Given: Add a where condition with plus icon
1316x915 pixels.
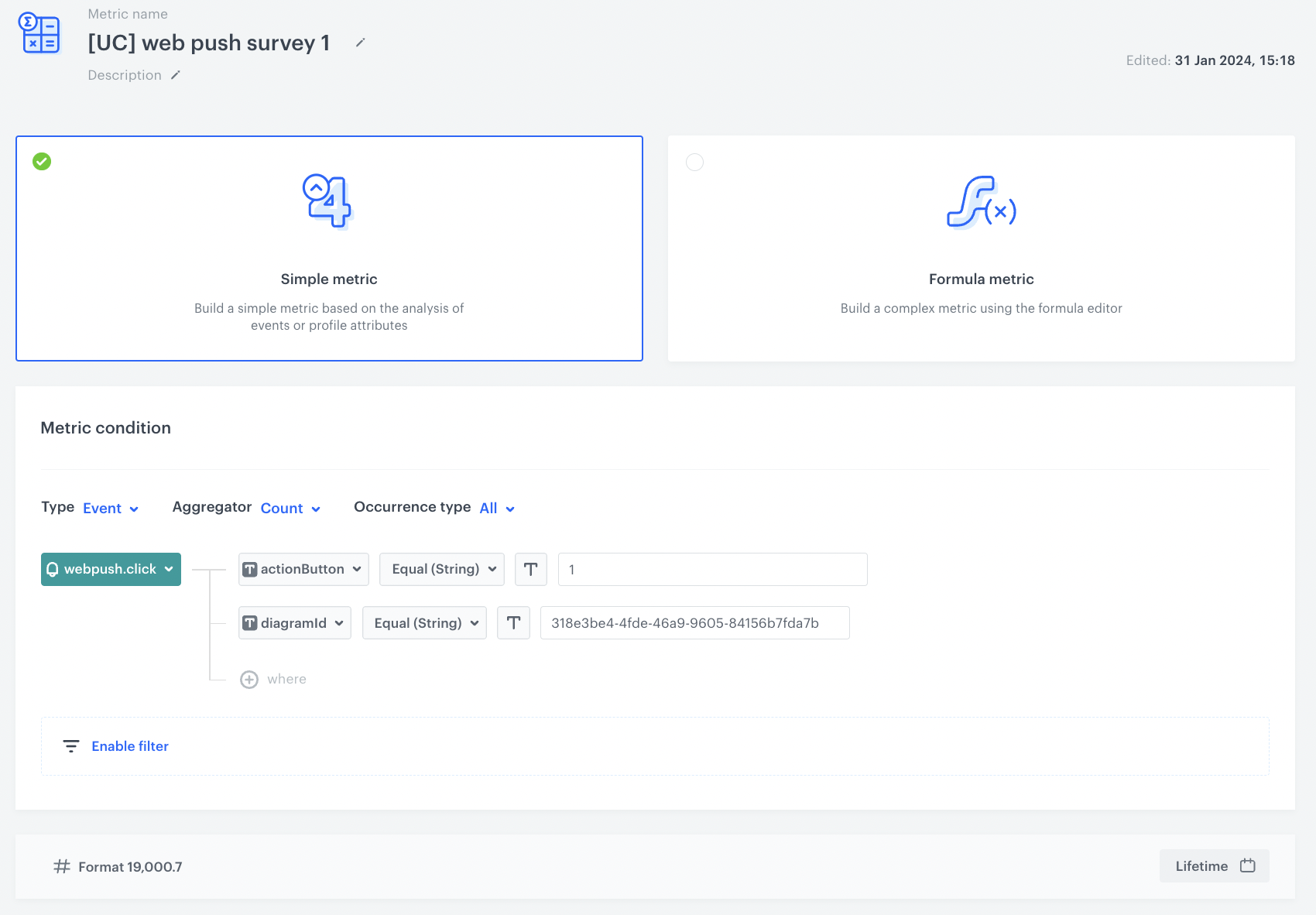Looking at the screenshot, I should (249, 680).
